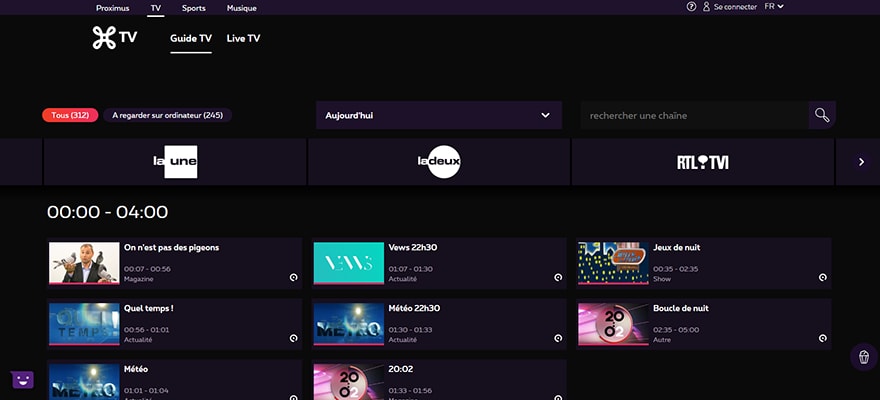Enable the Tous (312) filter
The image size is (880, 400).
point(70,115)
